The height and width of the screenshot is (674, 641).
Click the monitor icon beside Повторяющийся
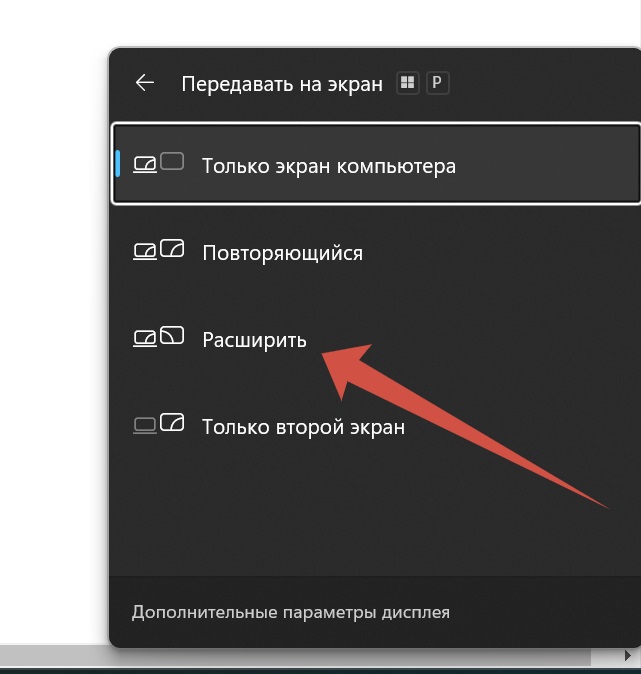[x=172, y=248]
